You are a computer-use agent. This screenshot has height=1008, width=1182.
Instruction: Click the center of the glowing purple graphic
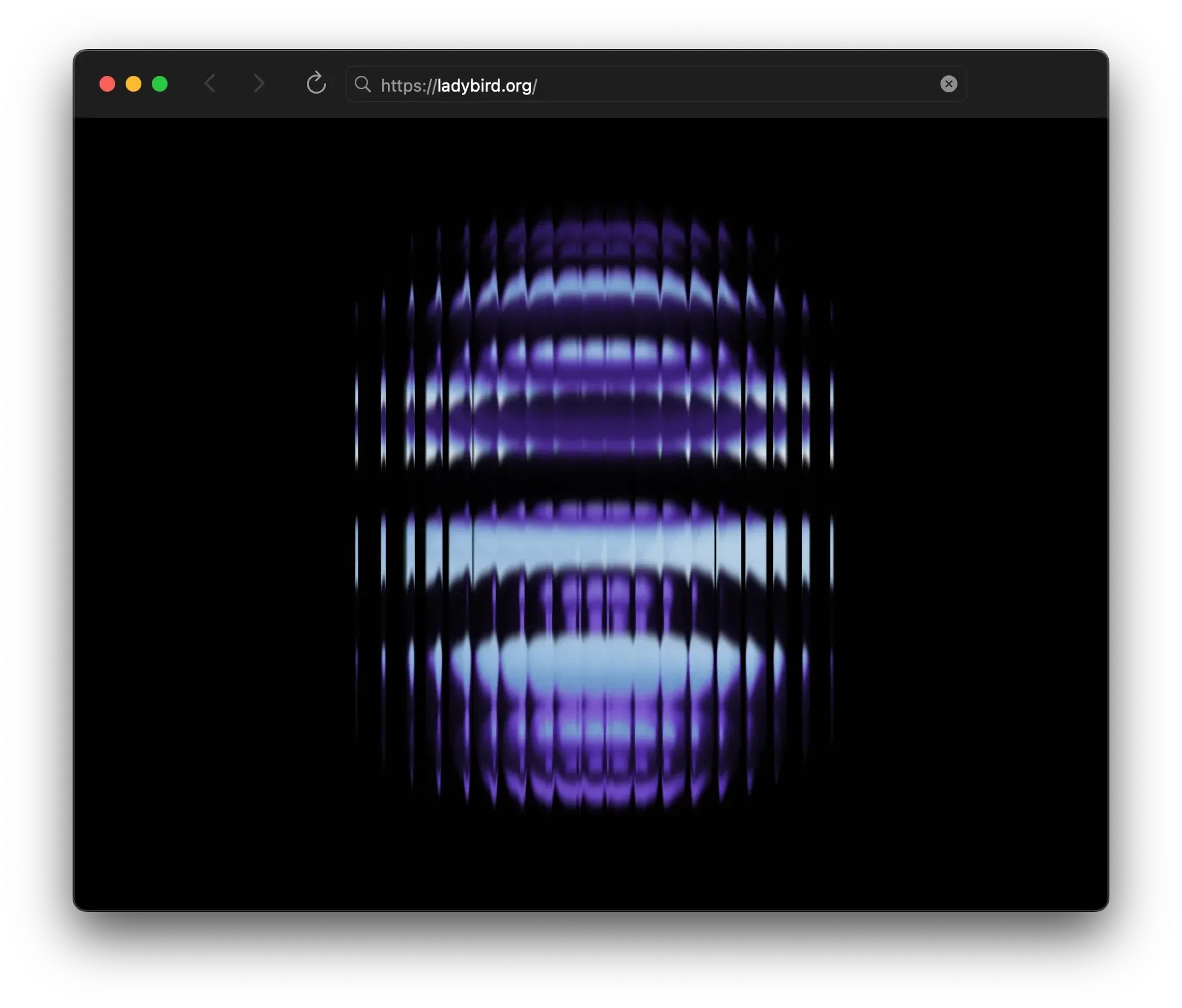pyautogui.click(x=594, y=511)
